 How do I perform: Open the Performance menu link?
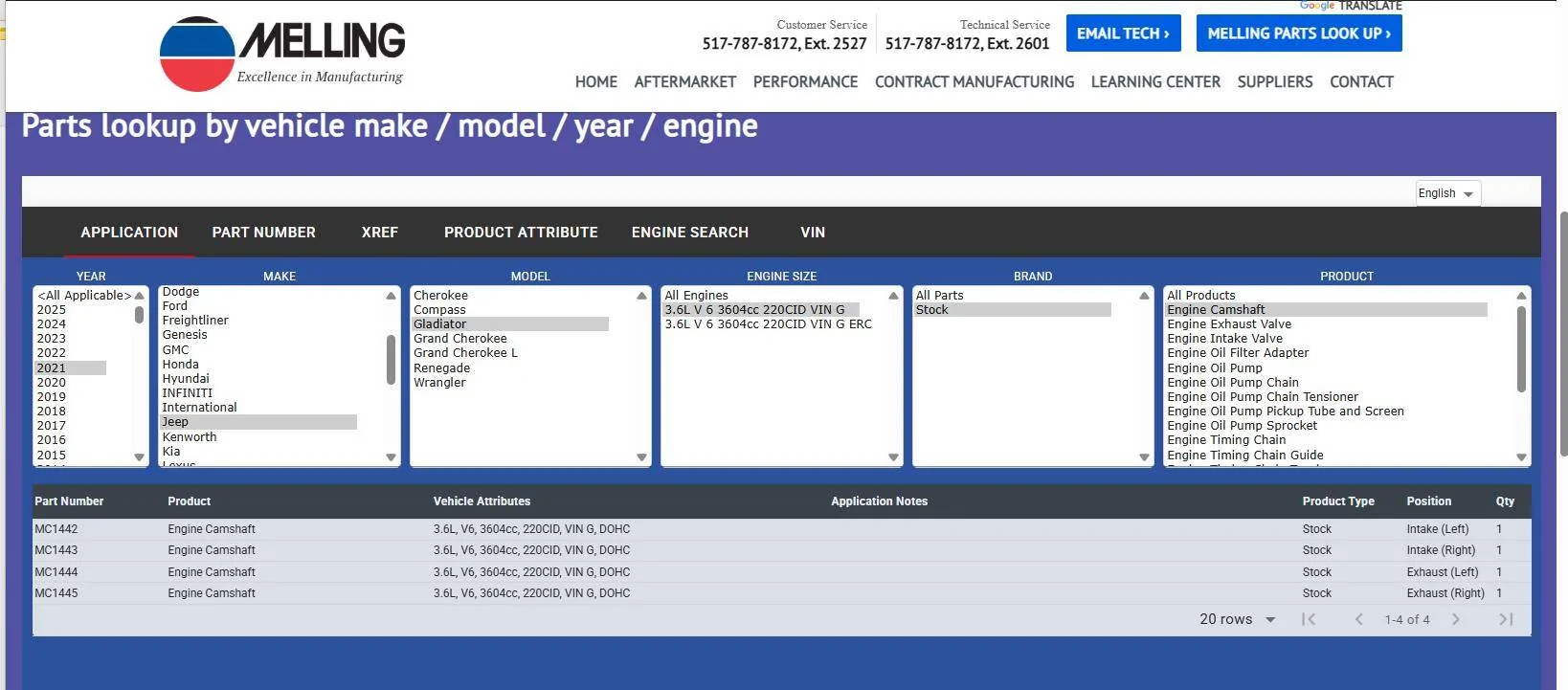coord(805,82)
